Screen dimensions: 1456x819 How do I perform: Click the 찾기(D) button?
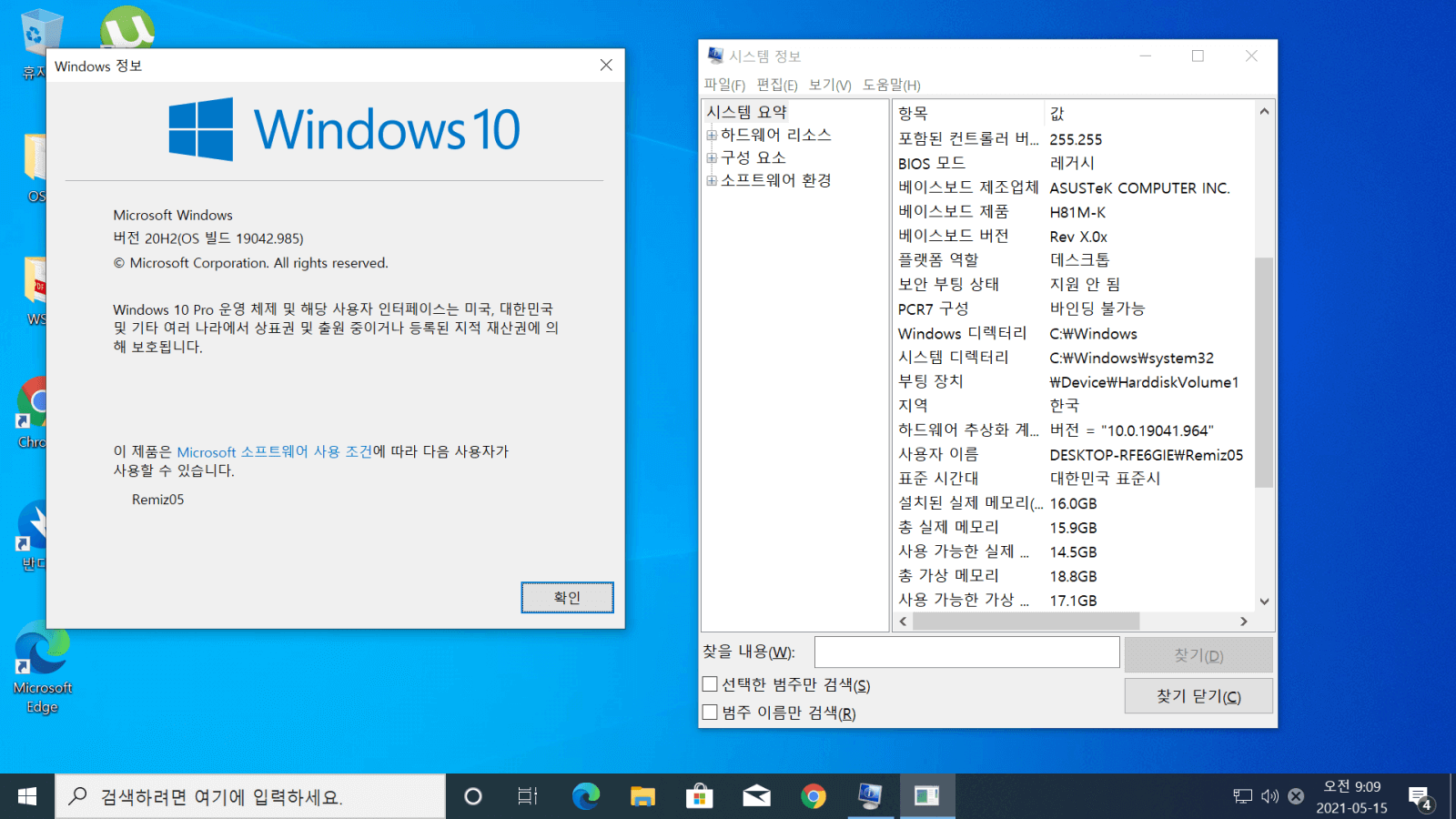(x=1198, y=655)
